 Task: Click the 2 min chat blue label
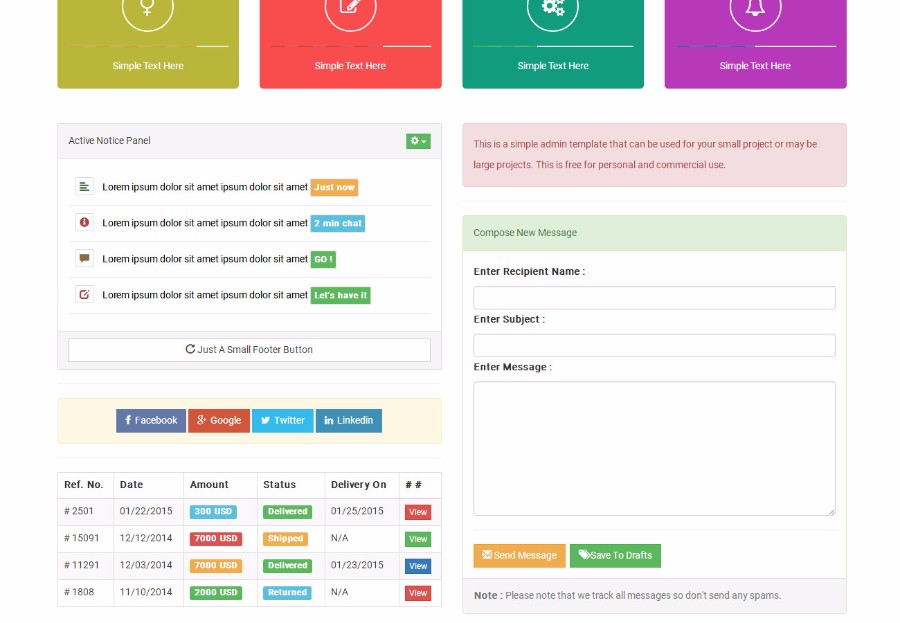point(338,223)
